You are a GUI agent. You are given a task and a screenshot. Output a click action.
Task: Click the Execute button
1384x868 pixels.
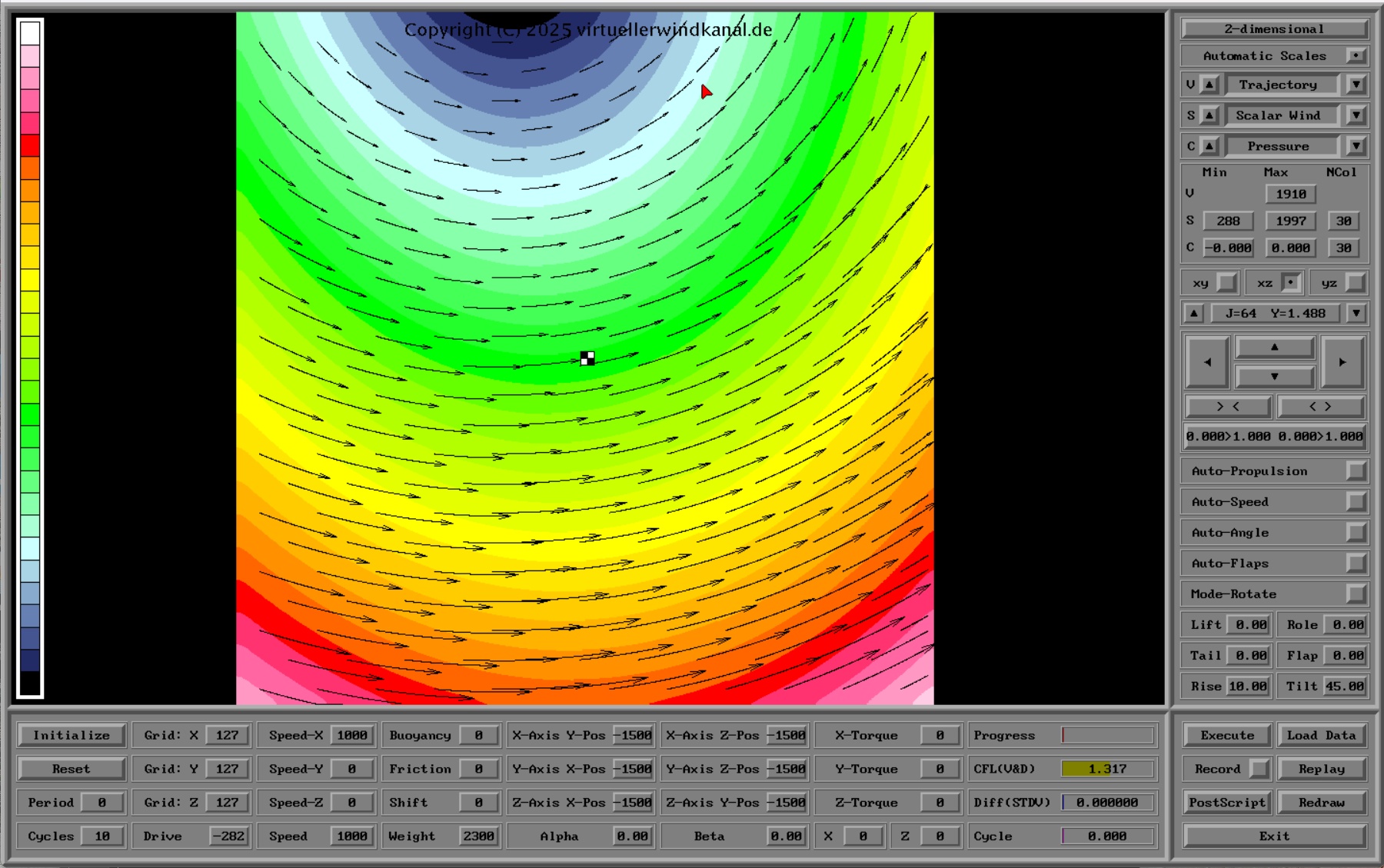click(1227, 735)
